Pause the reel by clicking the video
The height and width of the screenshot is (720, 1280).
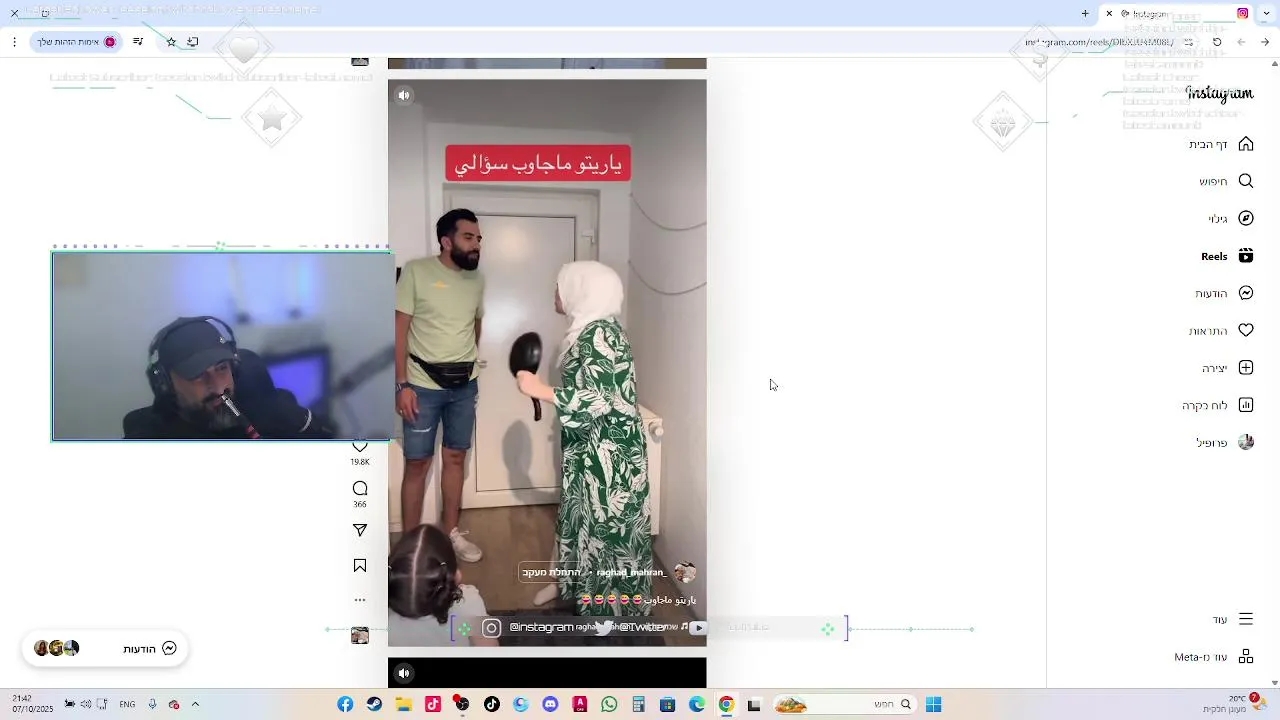[547, 363]
